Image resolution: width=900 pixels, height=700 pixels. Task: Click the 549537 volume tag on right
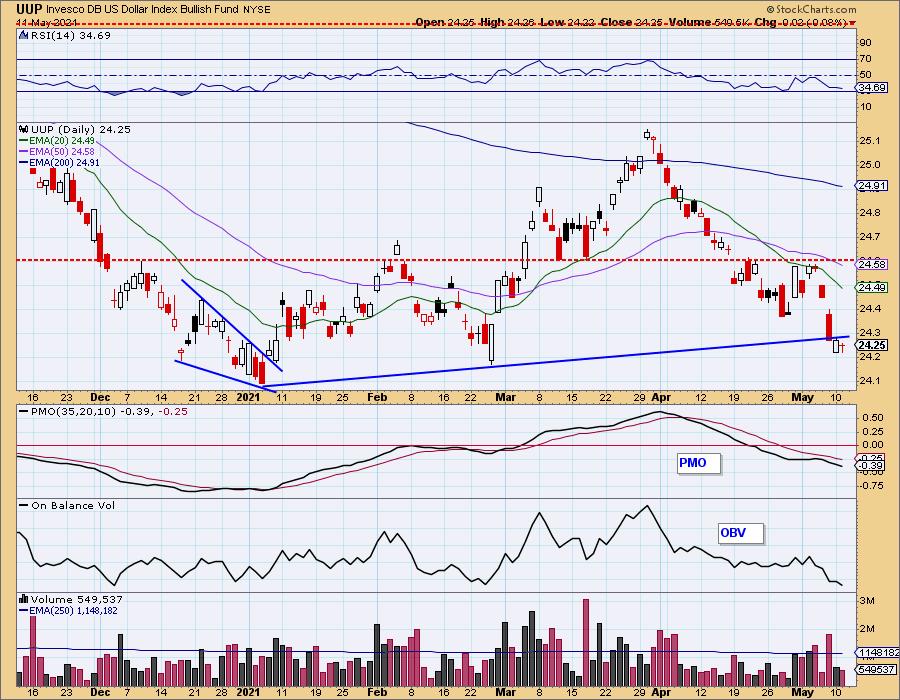(875, 669)
